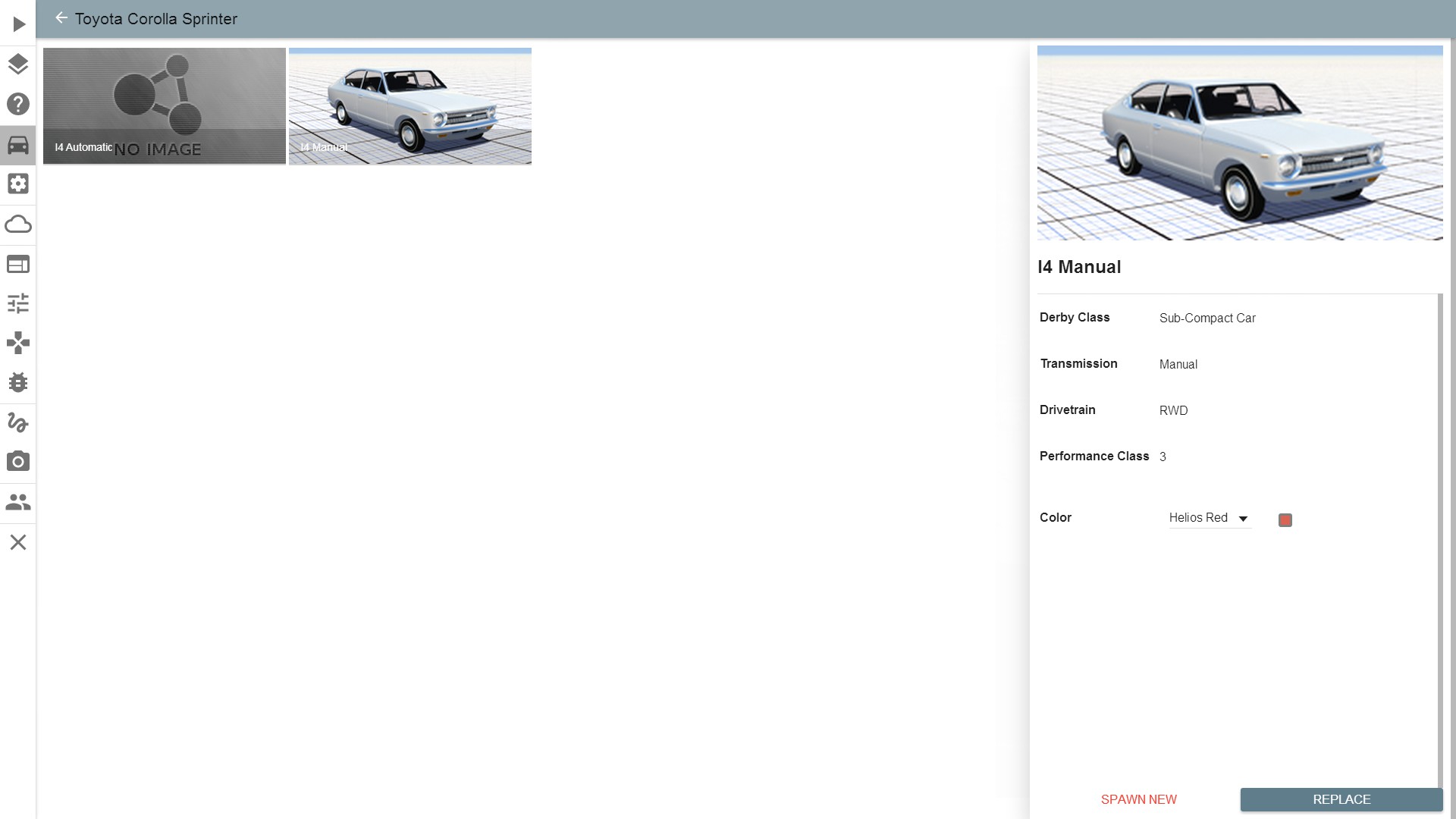This screenshot has height=819, width=1456.
Task: Click the Toyota Corolla Sprinter title
Action: (x=156, y=19)
